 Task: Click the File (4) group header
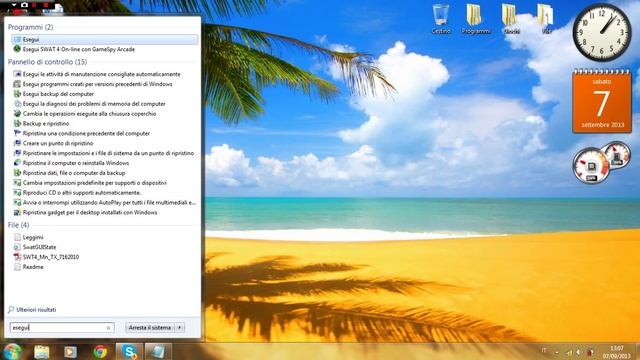tap(18, 225)
